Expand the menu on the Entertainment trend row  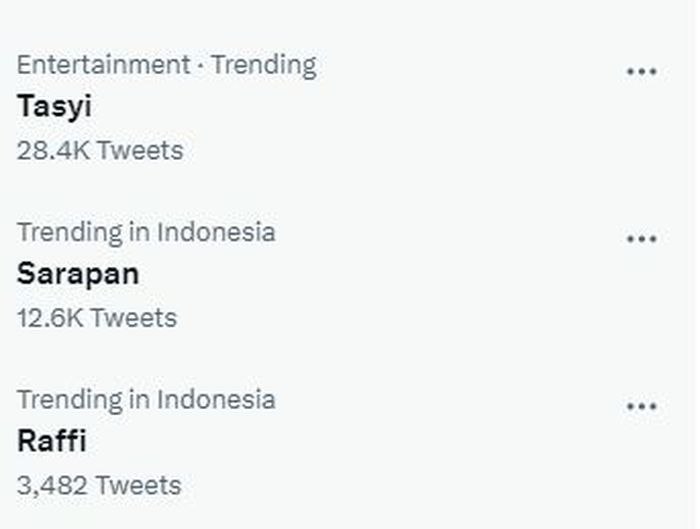(x=641, y=72)
